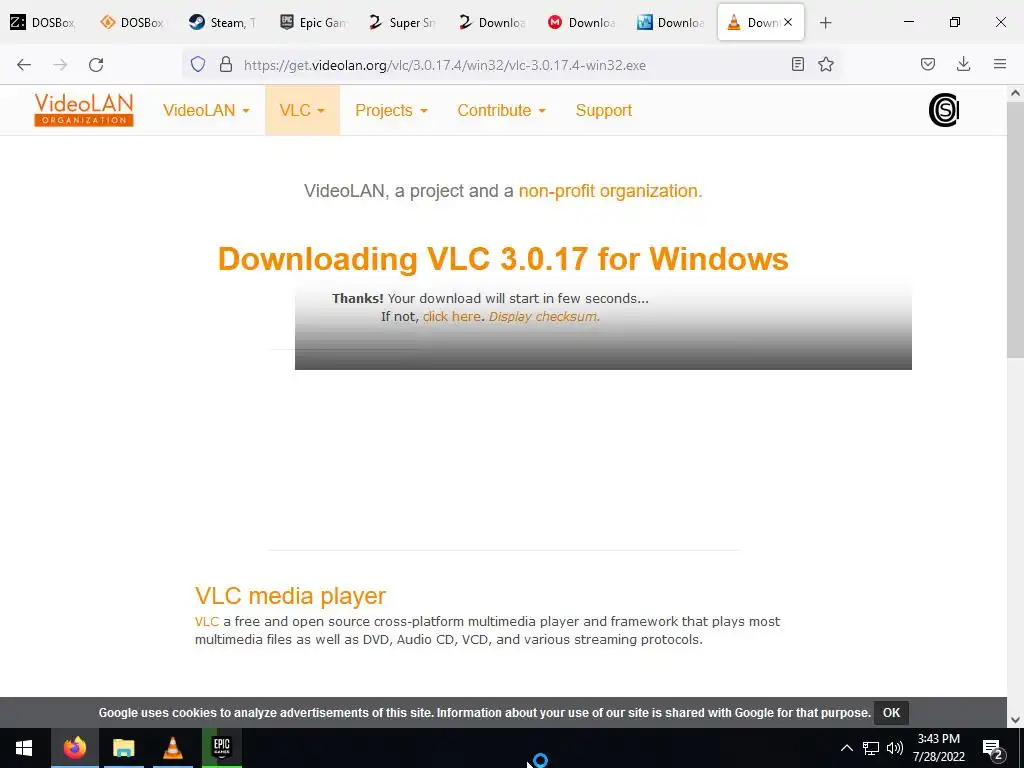
Task: Open Firefox from the taskbar
Action: click(74, 748)
